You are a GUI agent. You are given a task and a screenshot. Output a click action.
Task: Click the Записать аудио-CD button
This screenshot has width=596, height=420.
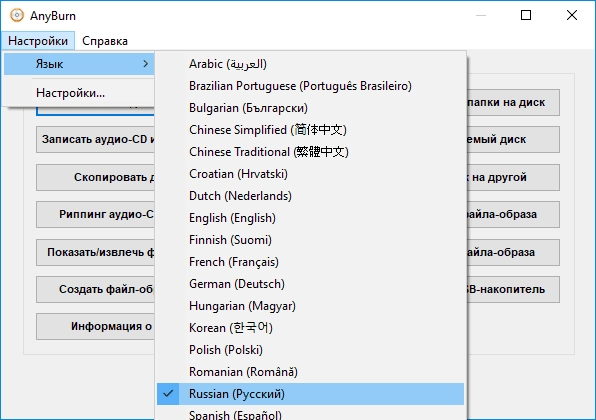(x=95, y=139)
